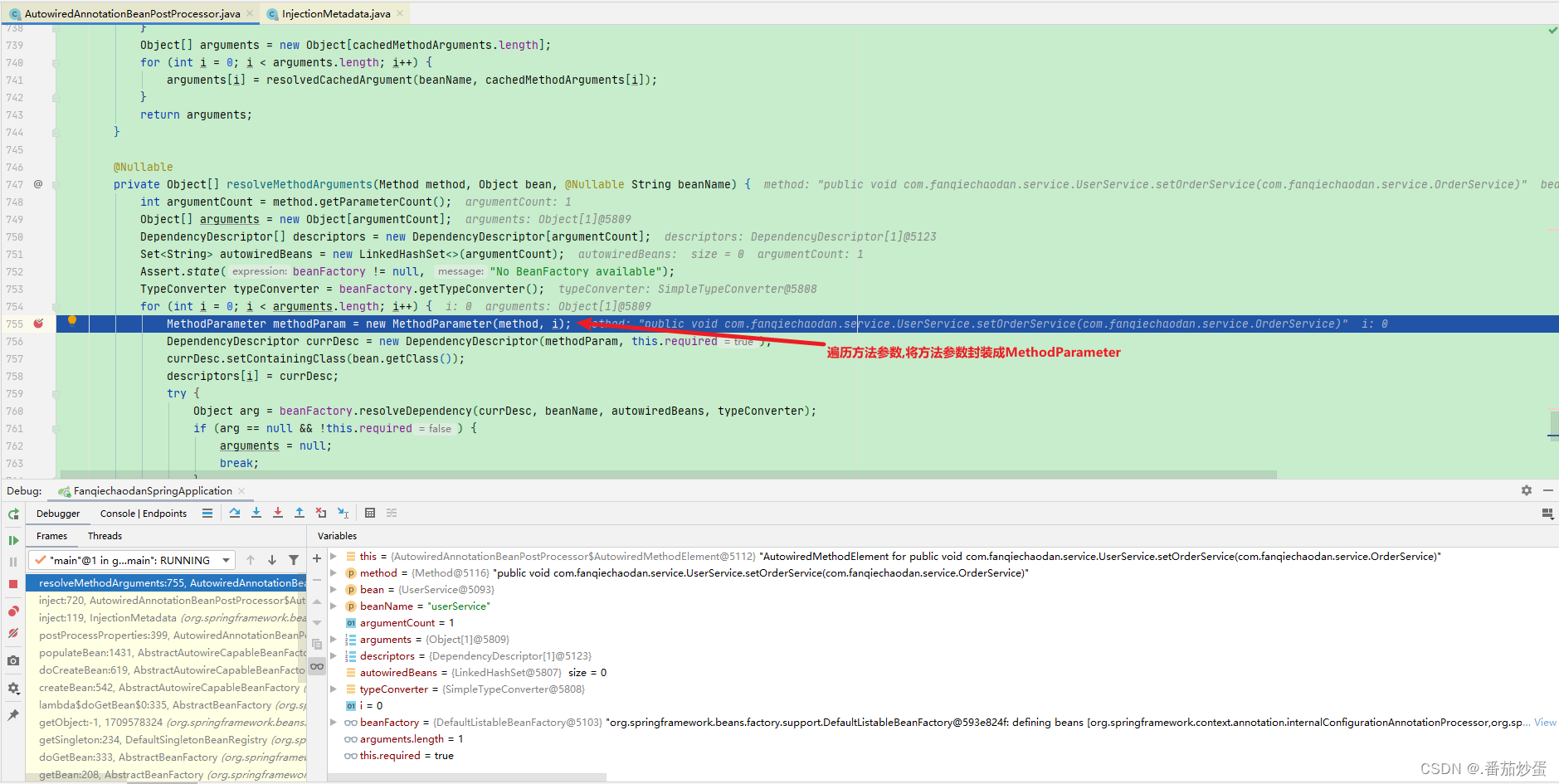Mute breakpoints in debugger sidebar

click(13, 633)
